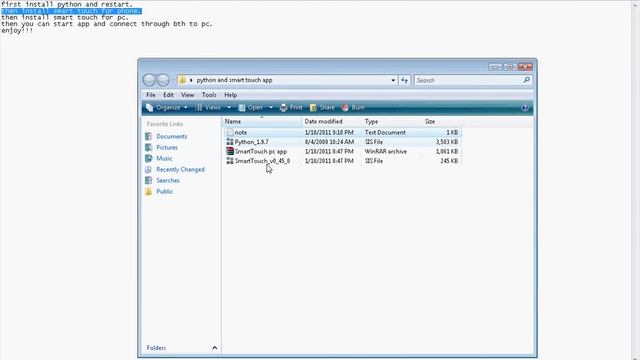Click the Public folder icon
Viewport: 640px width, 360px height.
point(149,191)
